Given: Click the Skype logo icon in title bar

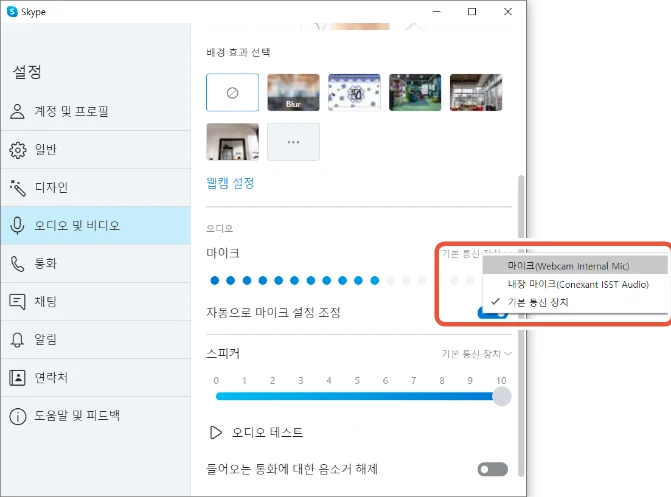Looking at the screenshot, I should 12,12.
